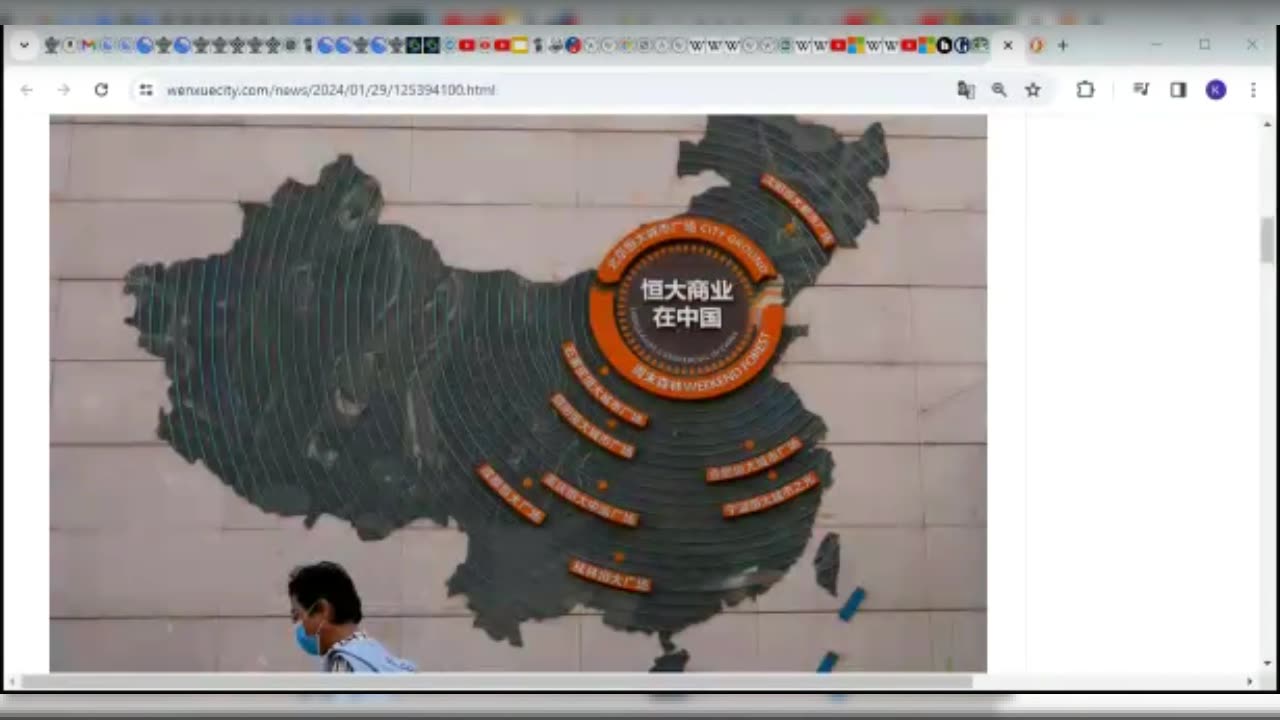Switch to the Gmail tab
The image size is (1280, 720).
[x=88, y=45]
